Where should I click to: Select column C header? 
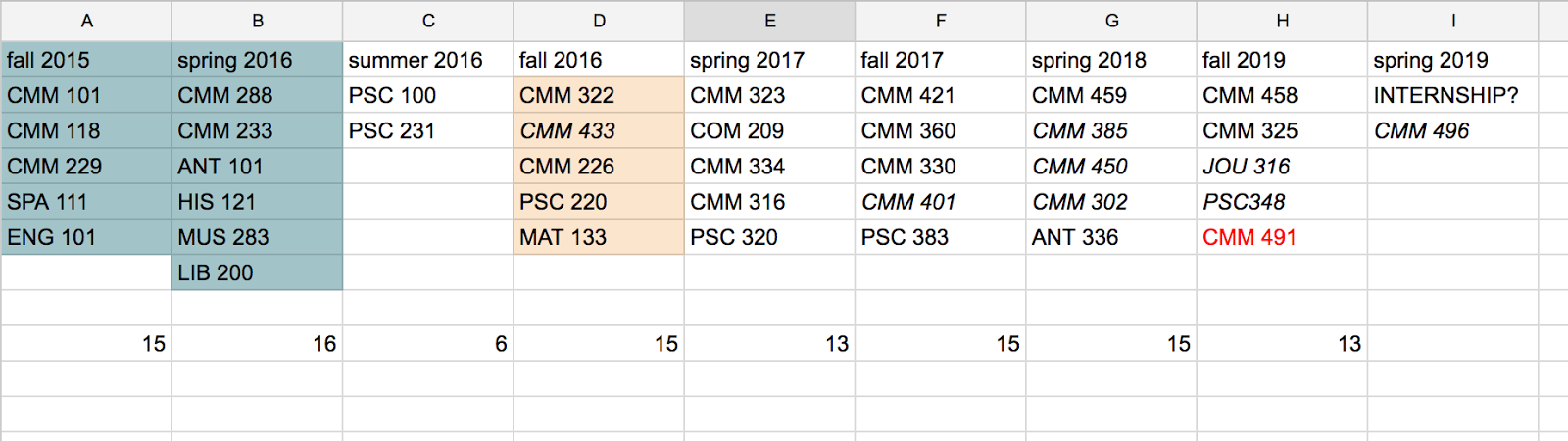coord(427,21)
